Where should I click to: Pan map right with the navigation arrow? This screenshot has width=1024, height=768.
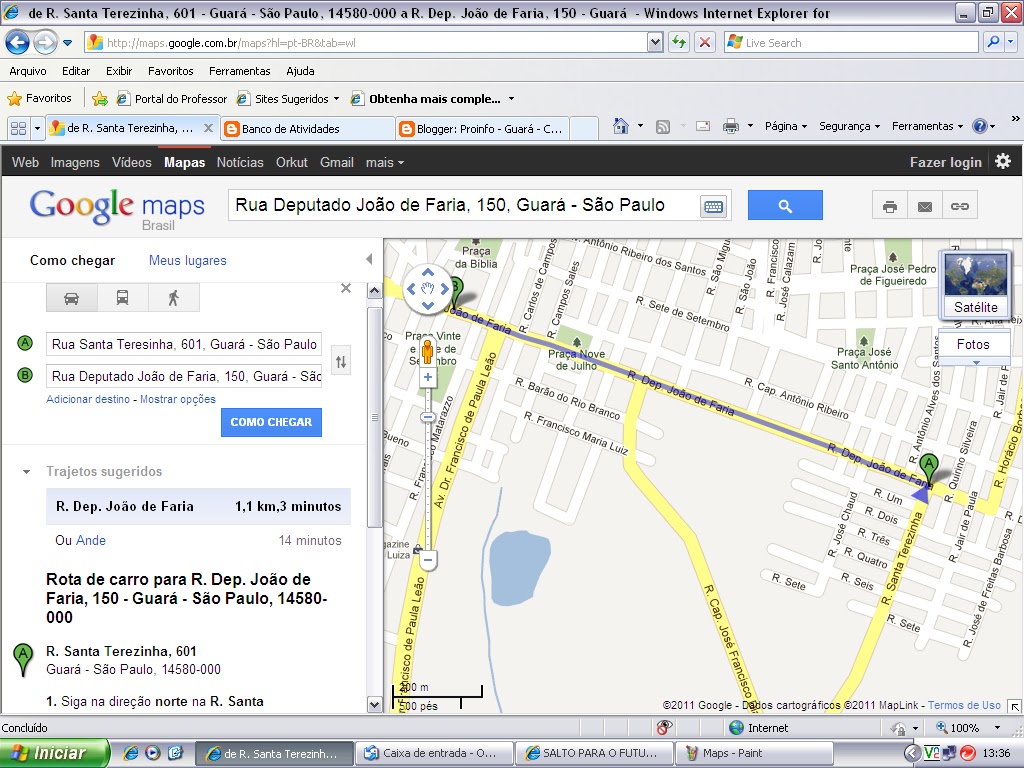coord(445,288)
